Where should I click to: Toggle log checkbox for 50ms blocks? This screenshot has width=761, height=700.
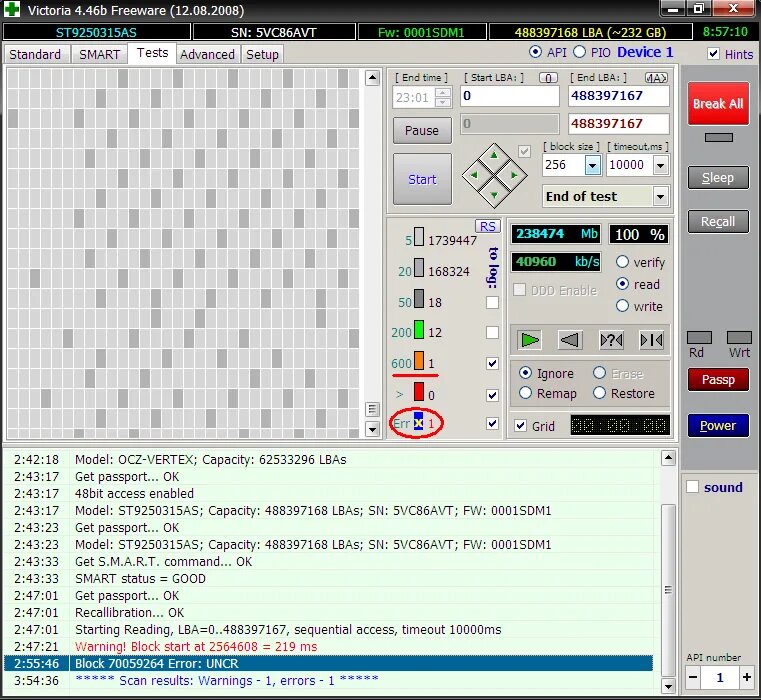click(492, 302)
